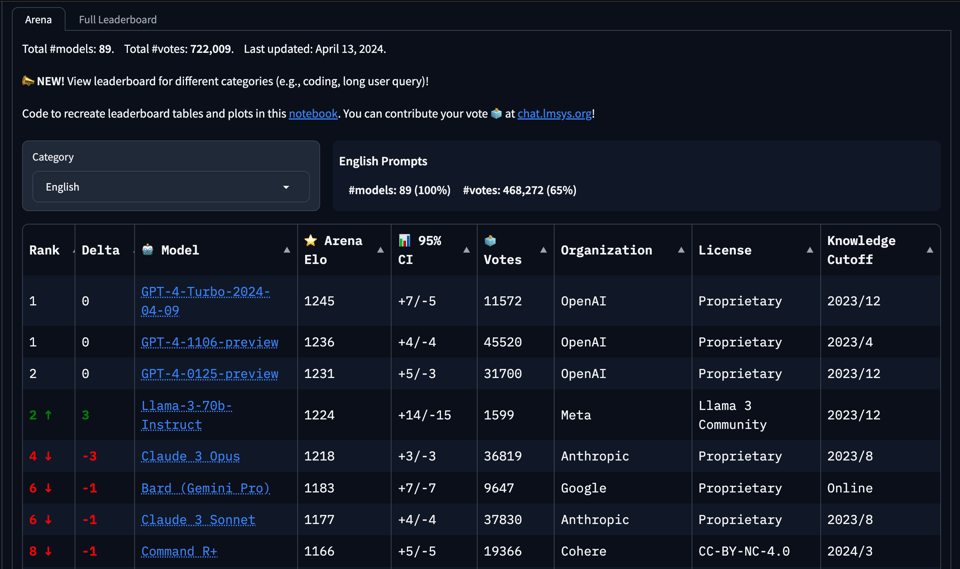Select the Arena tab
The height and width of the screenshot is (569, 960).
click(x=38, y=19)
